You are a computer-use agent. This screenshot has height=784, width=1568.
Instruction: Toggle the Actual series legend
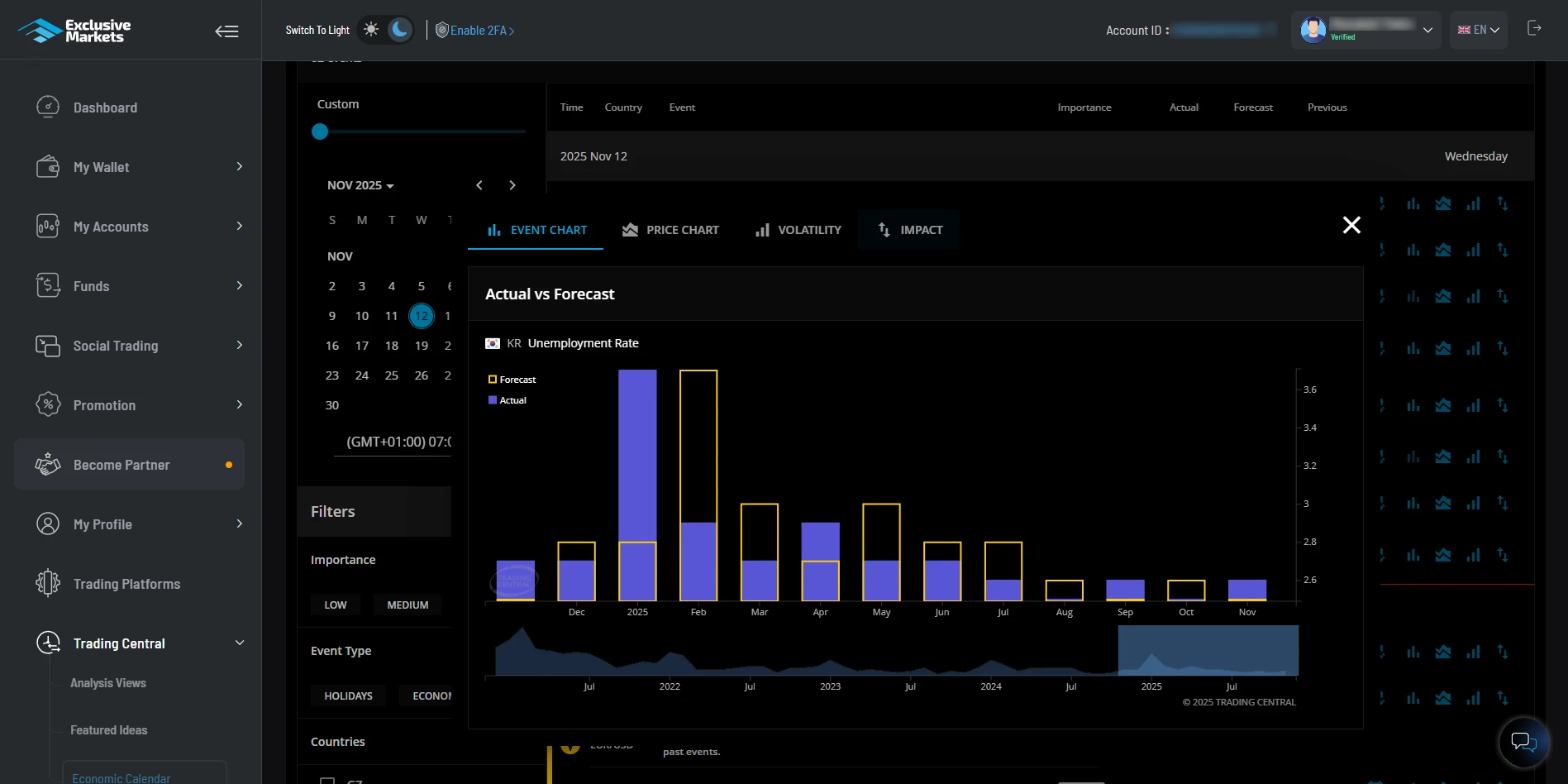click(508, 400)
